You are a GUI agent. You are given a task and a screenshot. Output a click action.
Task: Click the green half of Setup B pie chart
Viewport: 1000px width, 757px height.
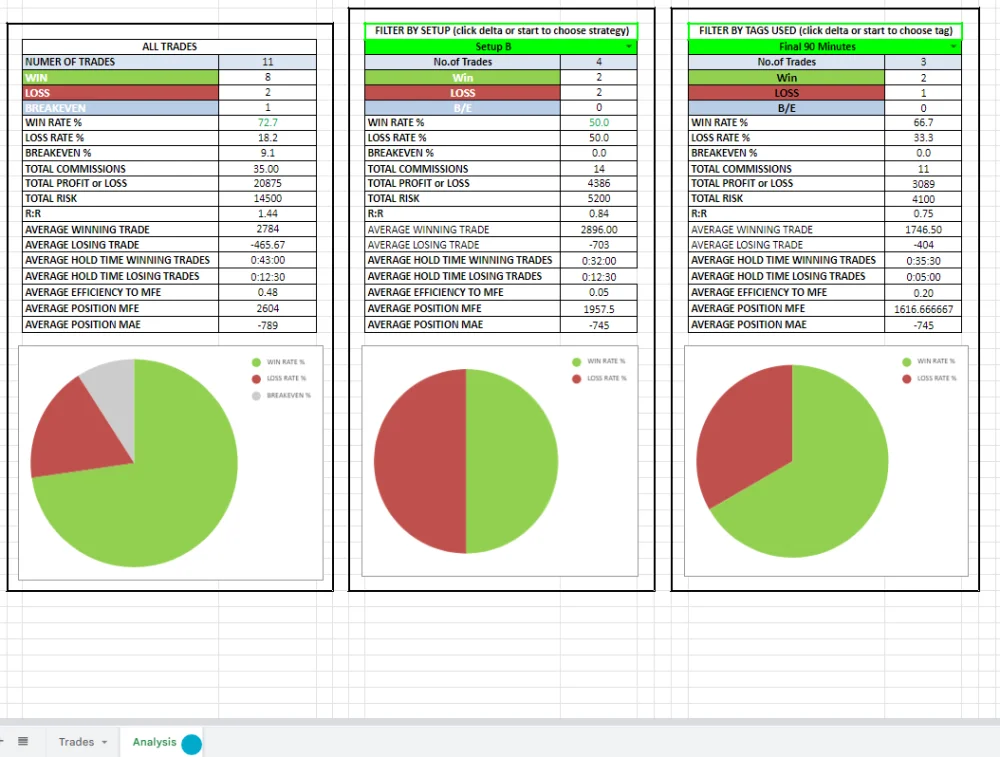pos(512,461)
